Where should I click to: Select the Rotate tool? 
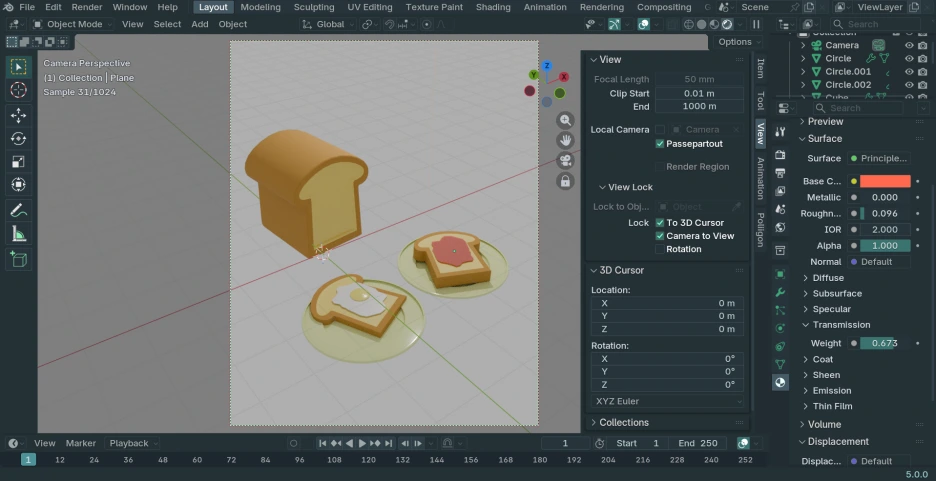click(x=19, y=139)
